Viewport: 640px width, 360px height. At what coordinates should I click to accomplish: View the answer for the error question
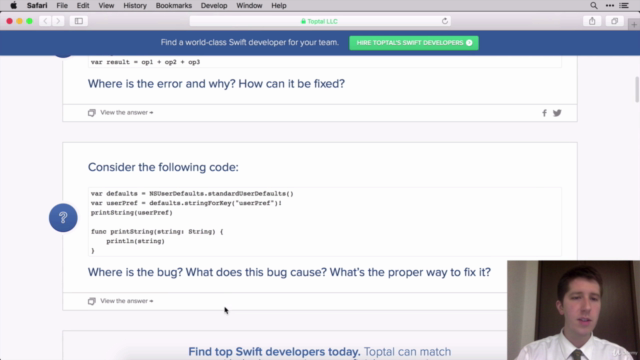pyautogui.click(x=127, y=113)
